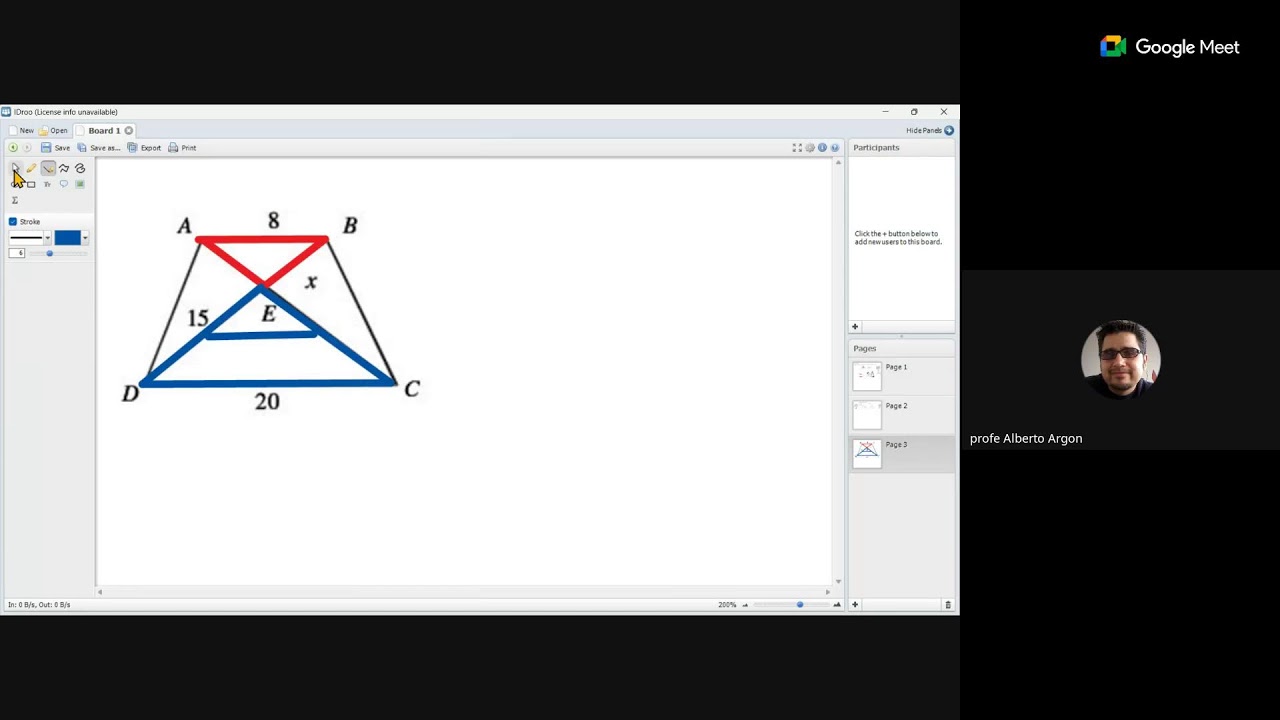Click the Google Meet logo

1170,47
